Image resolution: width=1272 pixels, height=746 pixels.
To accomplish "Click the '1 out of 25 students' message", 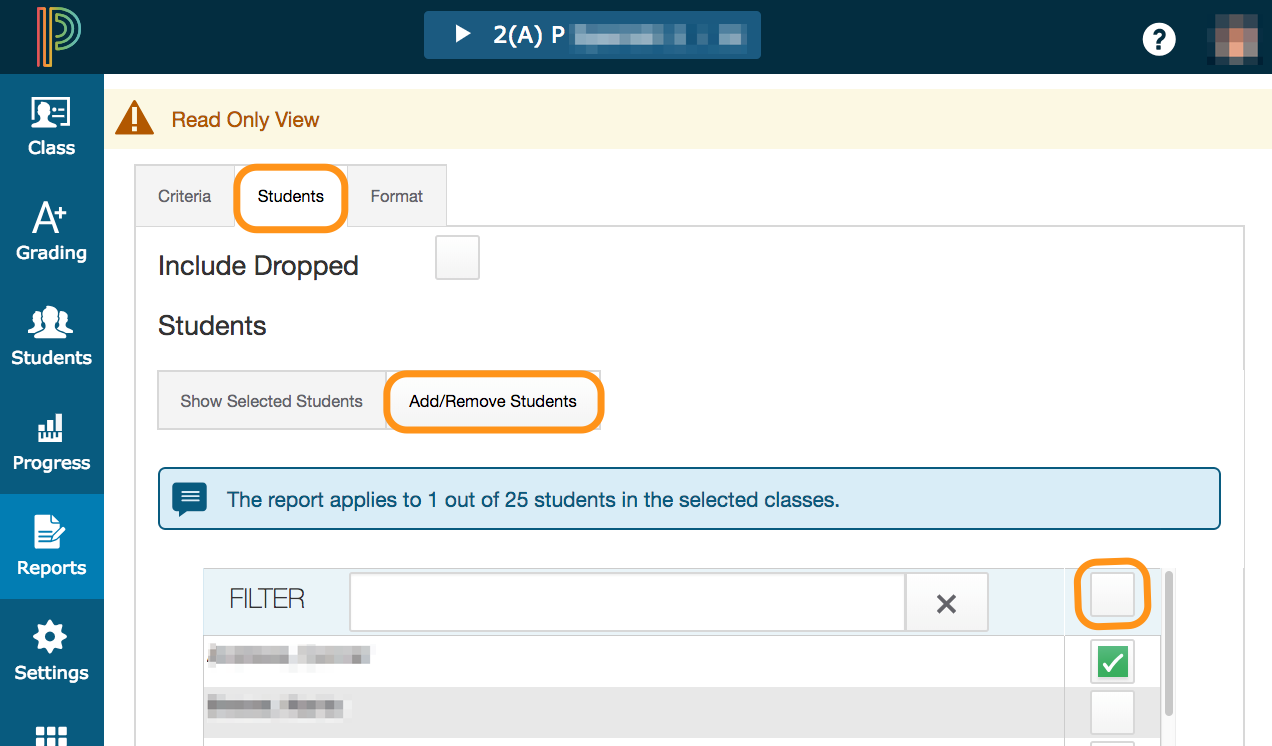I will 533,499.
